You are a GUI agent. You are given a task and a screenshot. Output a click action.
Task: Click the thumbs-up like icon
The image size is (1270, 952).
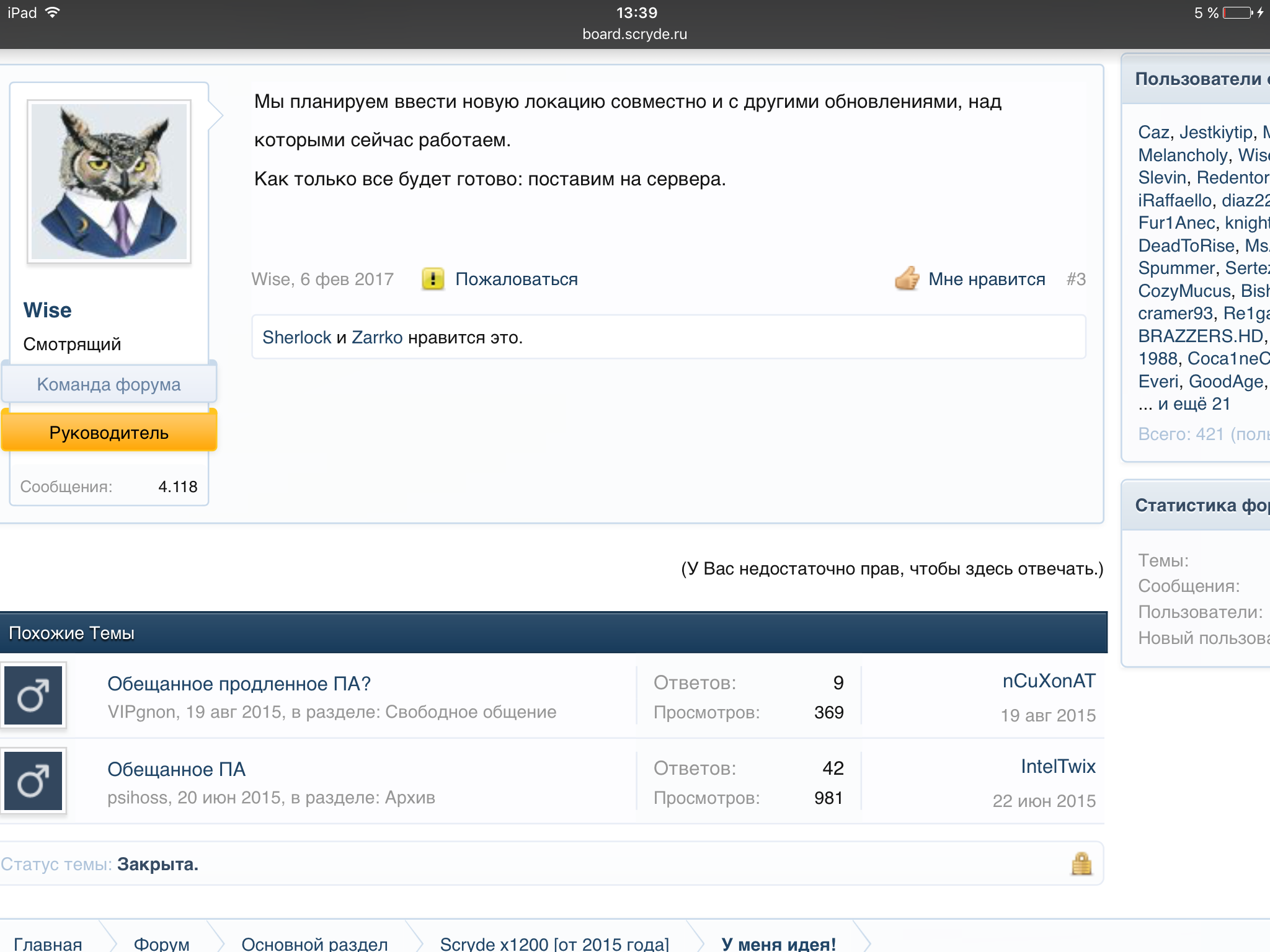(907, 279)
